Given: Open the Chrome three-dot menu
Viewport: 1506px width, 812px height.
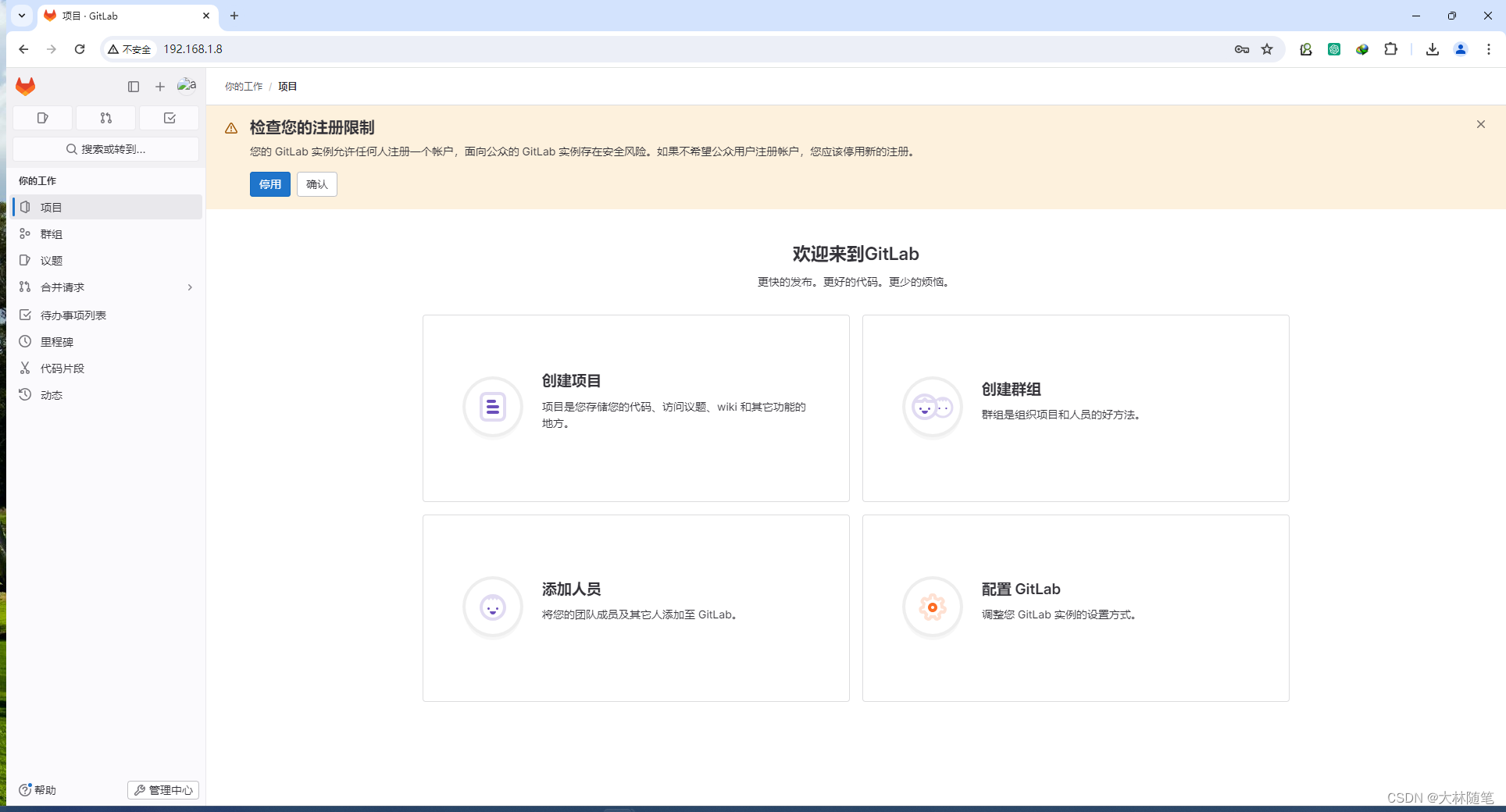Looking at the screenshot, I should pos(1490,49).
